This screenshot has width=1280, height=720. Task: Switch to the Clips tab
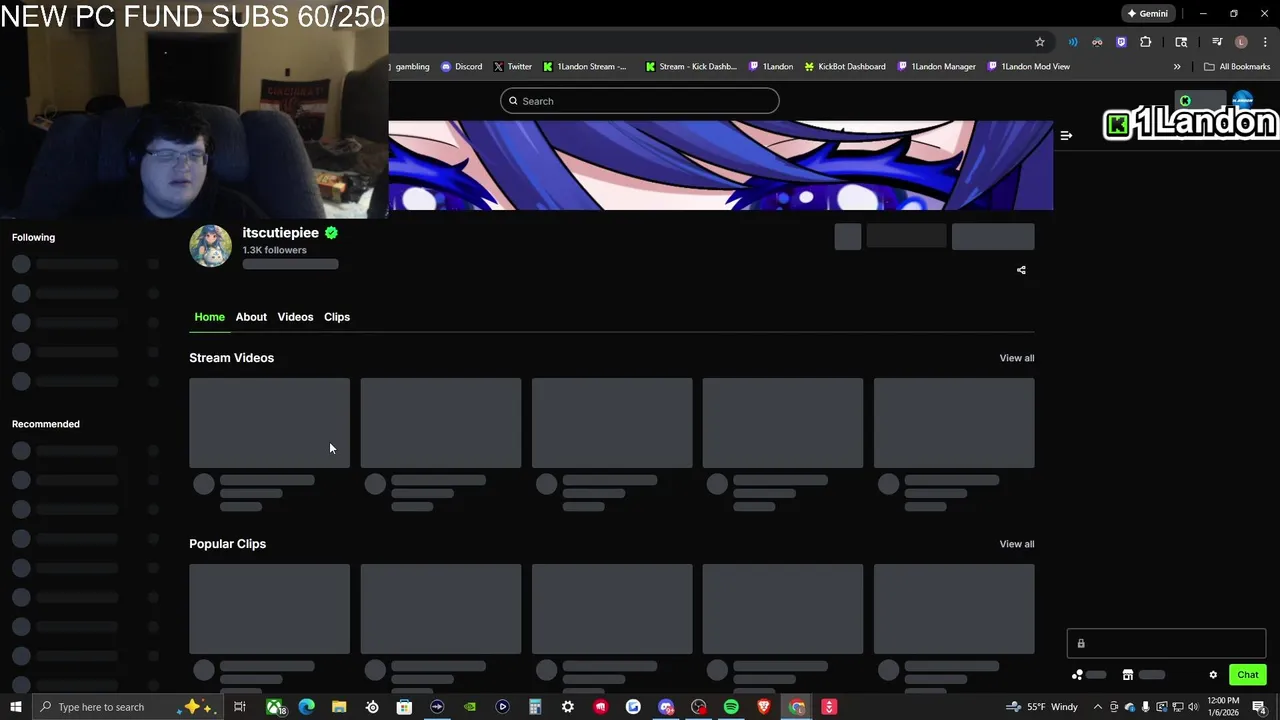tap(337, 317)
